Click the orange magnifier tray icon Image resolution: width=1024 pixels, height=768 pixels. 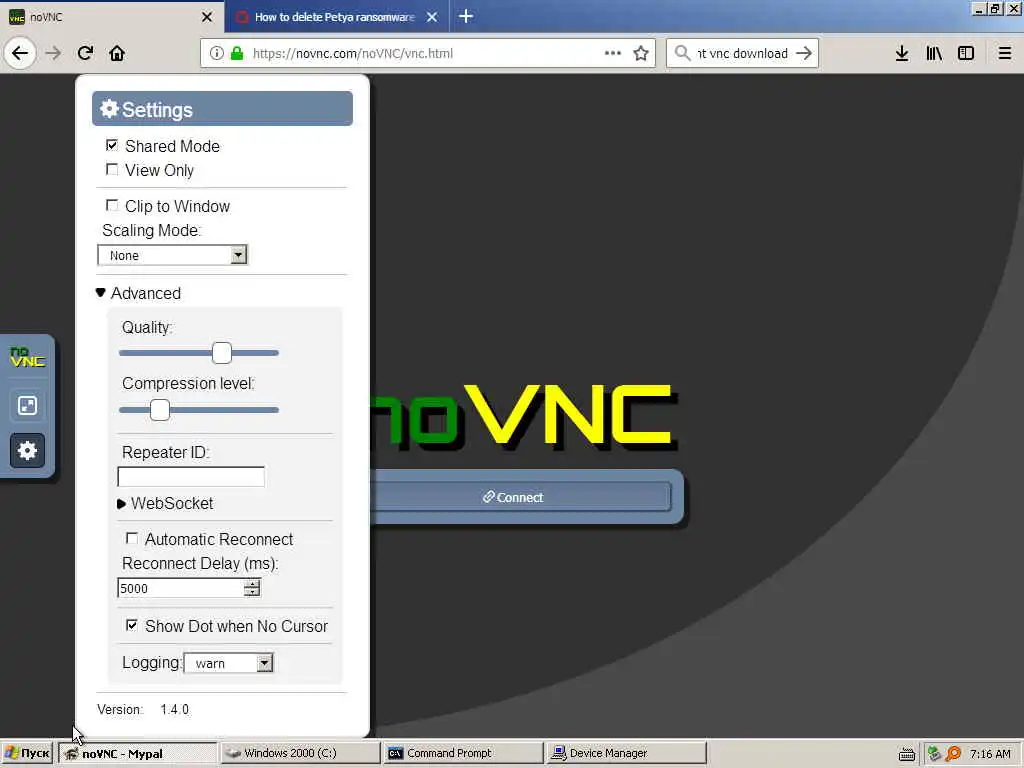click(953, 754)
